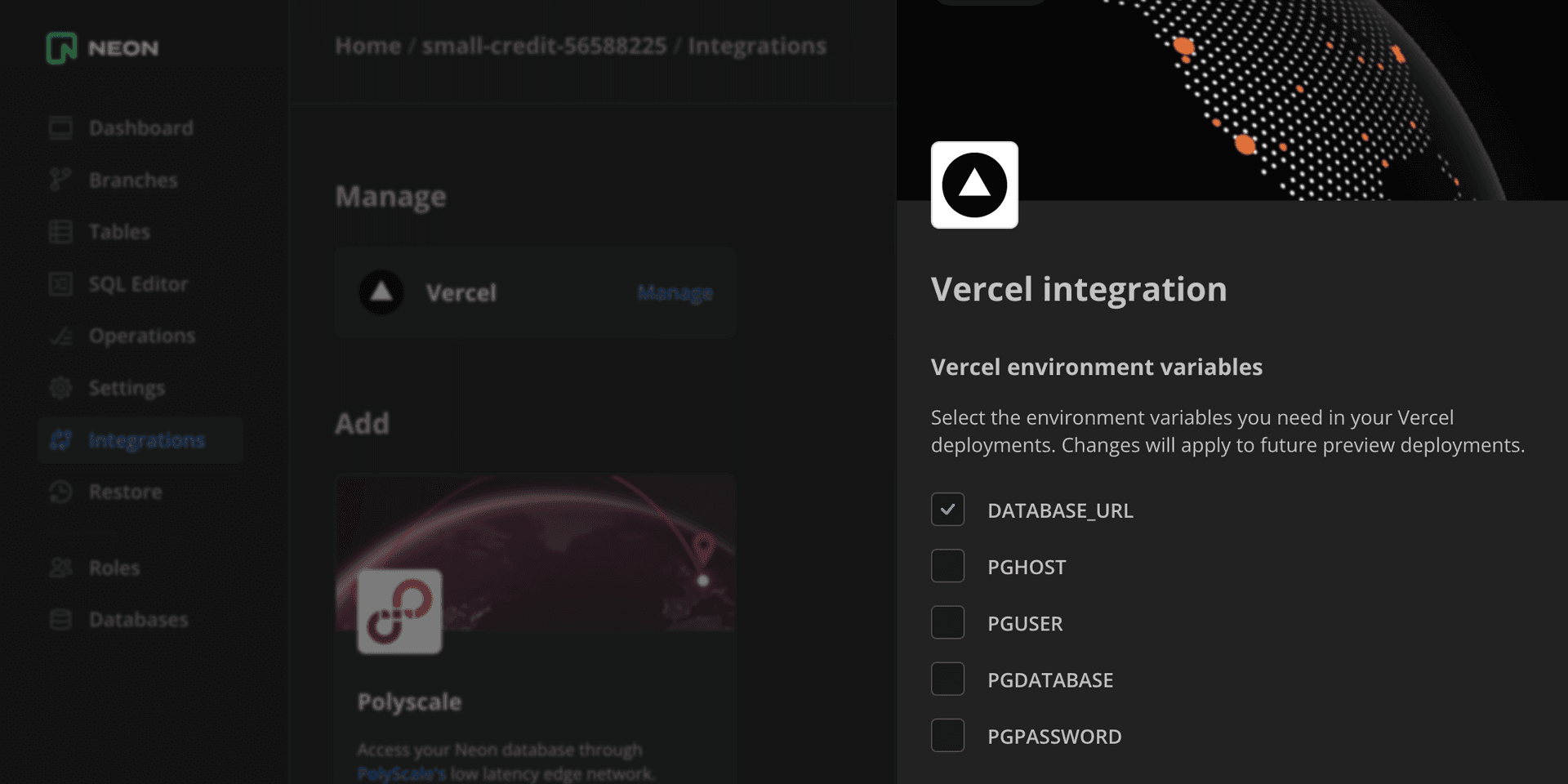Click the small-credit-56588225 breadcrumb
This screenshot has width=1568, height=784.
pos(544,46)
